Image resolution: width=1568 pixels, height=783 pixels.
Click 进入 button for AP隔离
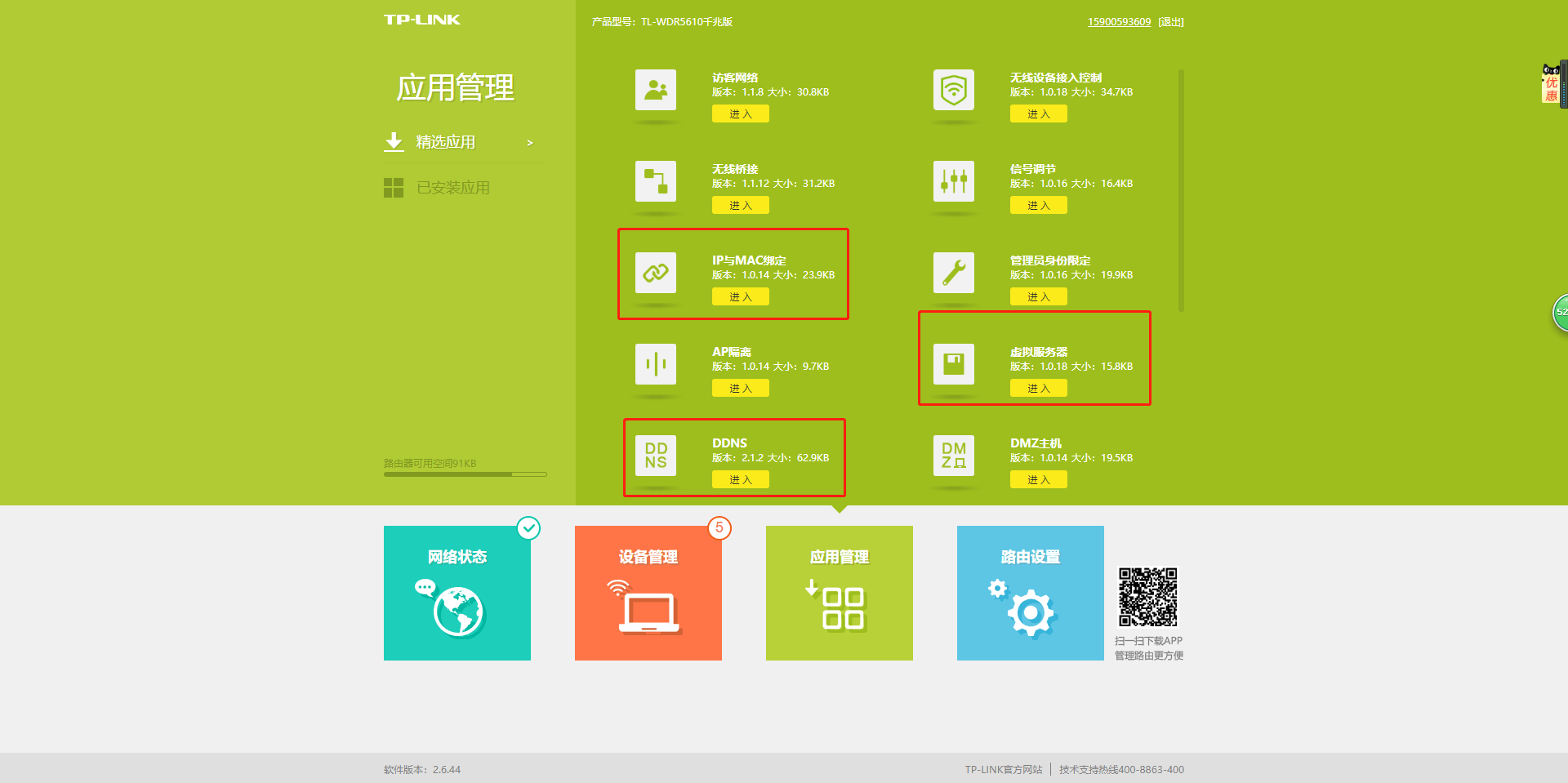741,389
